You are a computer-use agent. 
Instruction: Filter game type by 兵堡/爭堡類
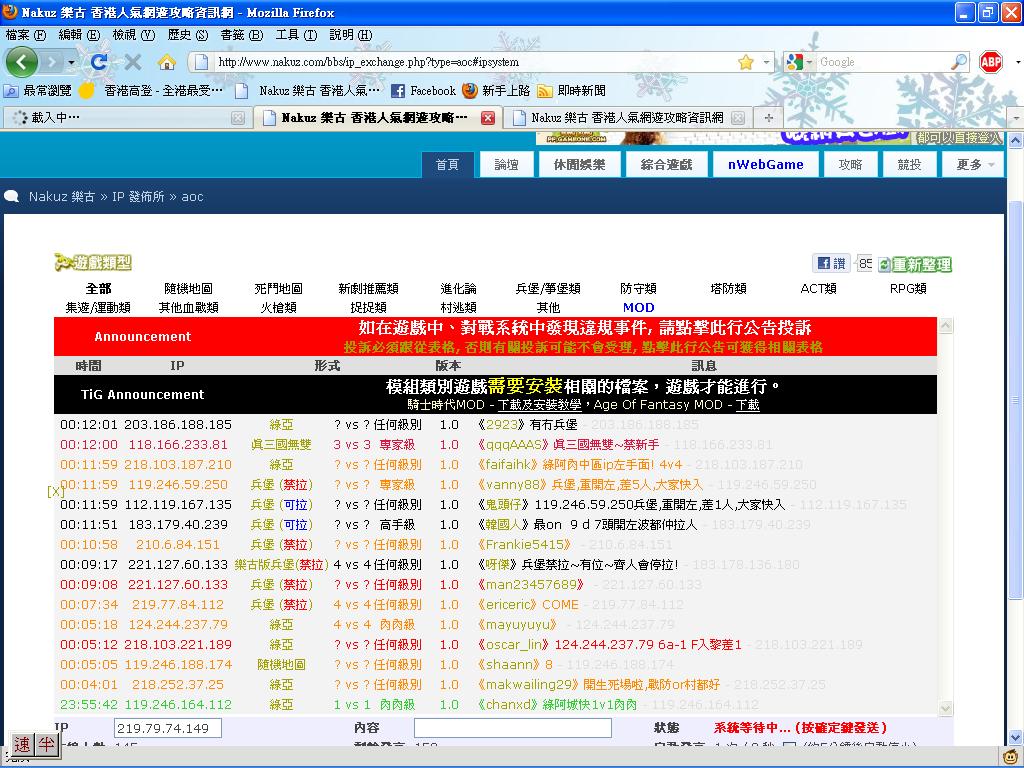pos(547,288)
